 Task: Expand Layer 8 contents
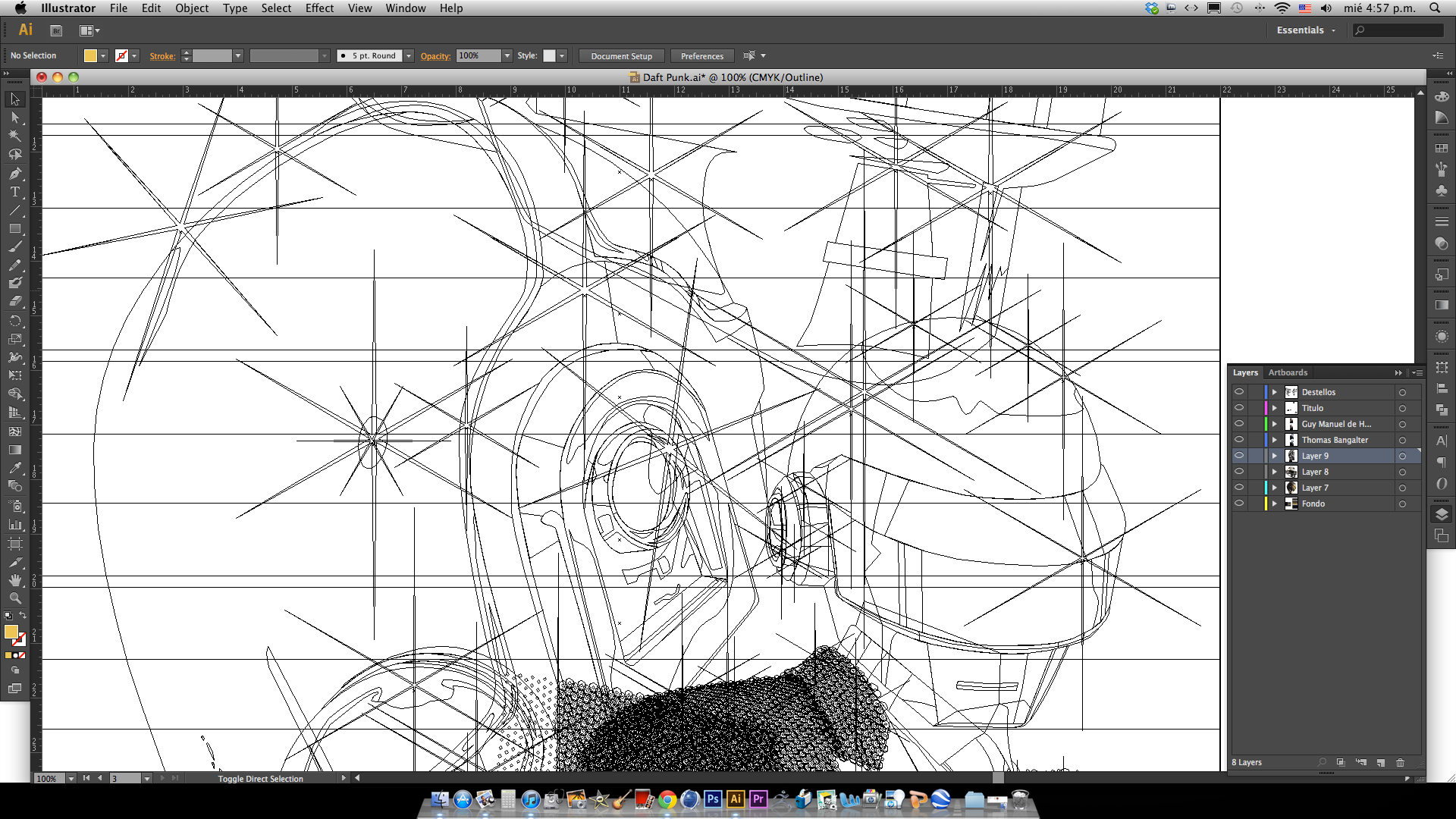tap(1275, 472)
